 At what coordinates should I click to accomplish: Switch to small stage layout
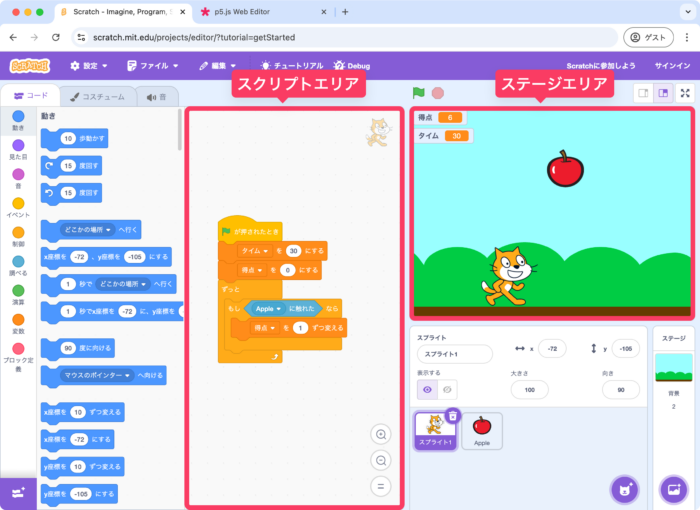[644, 93]
